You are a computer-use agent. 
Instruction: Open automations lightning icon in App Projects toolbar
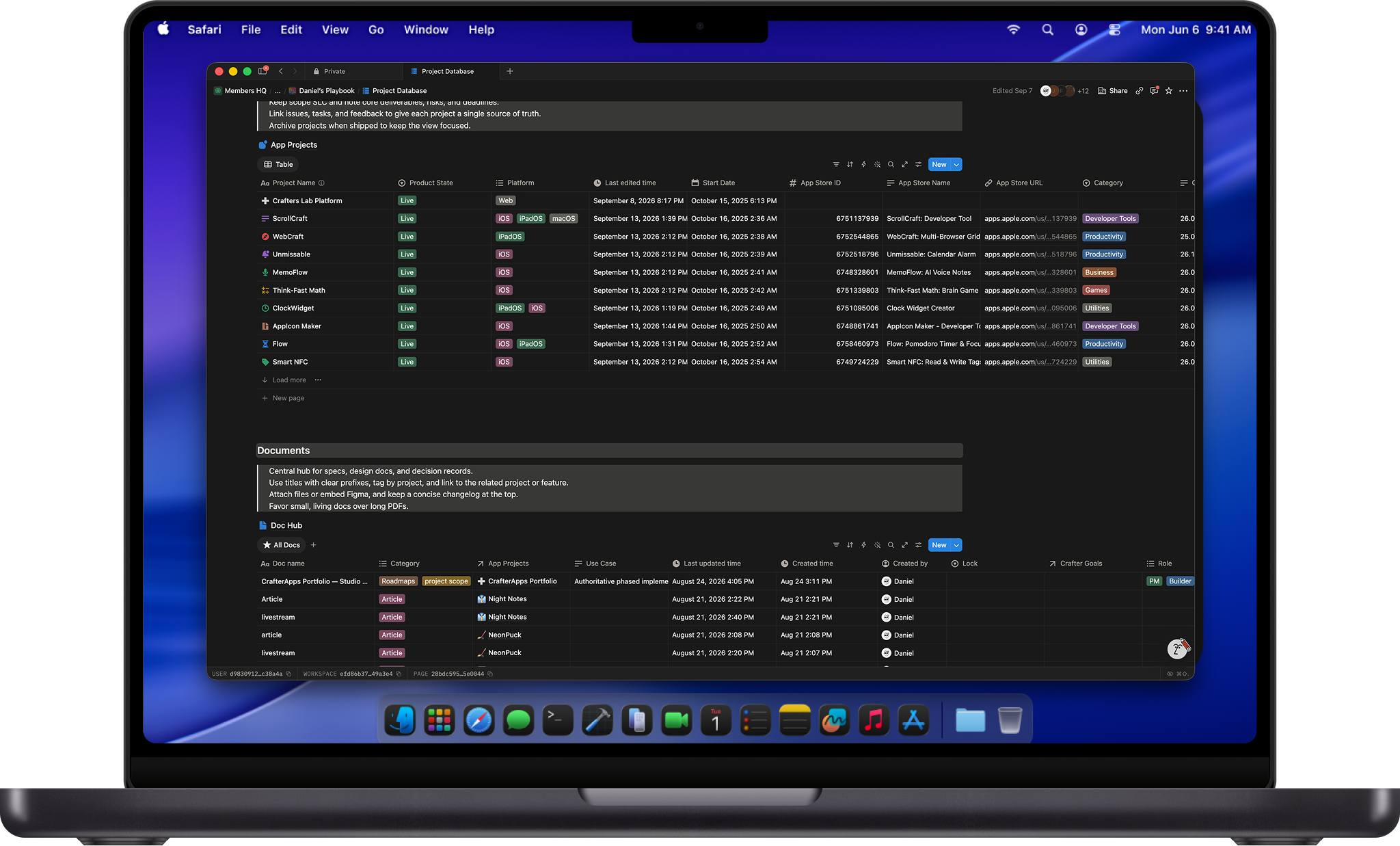863,164
